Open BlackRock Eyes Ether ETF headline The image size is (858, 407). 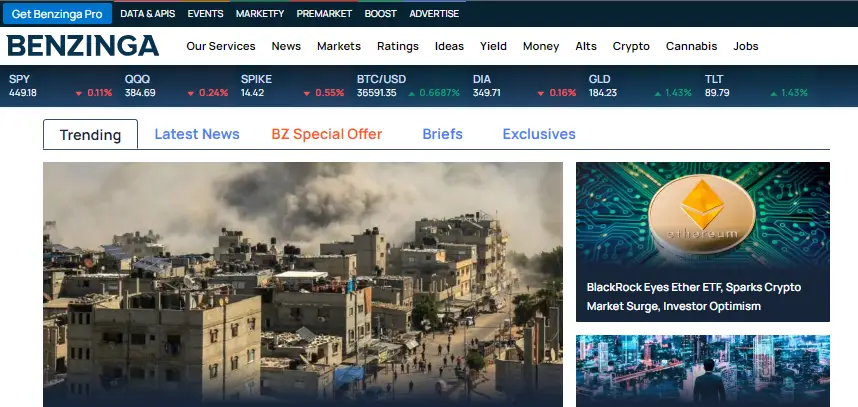click(x=694, y=296)
